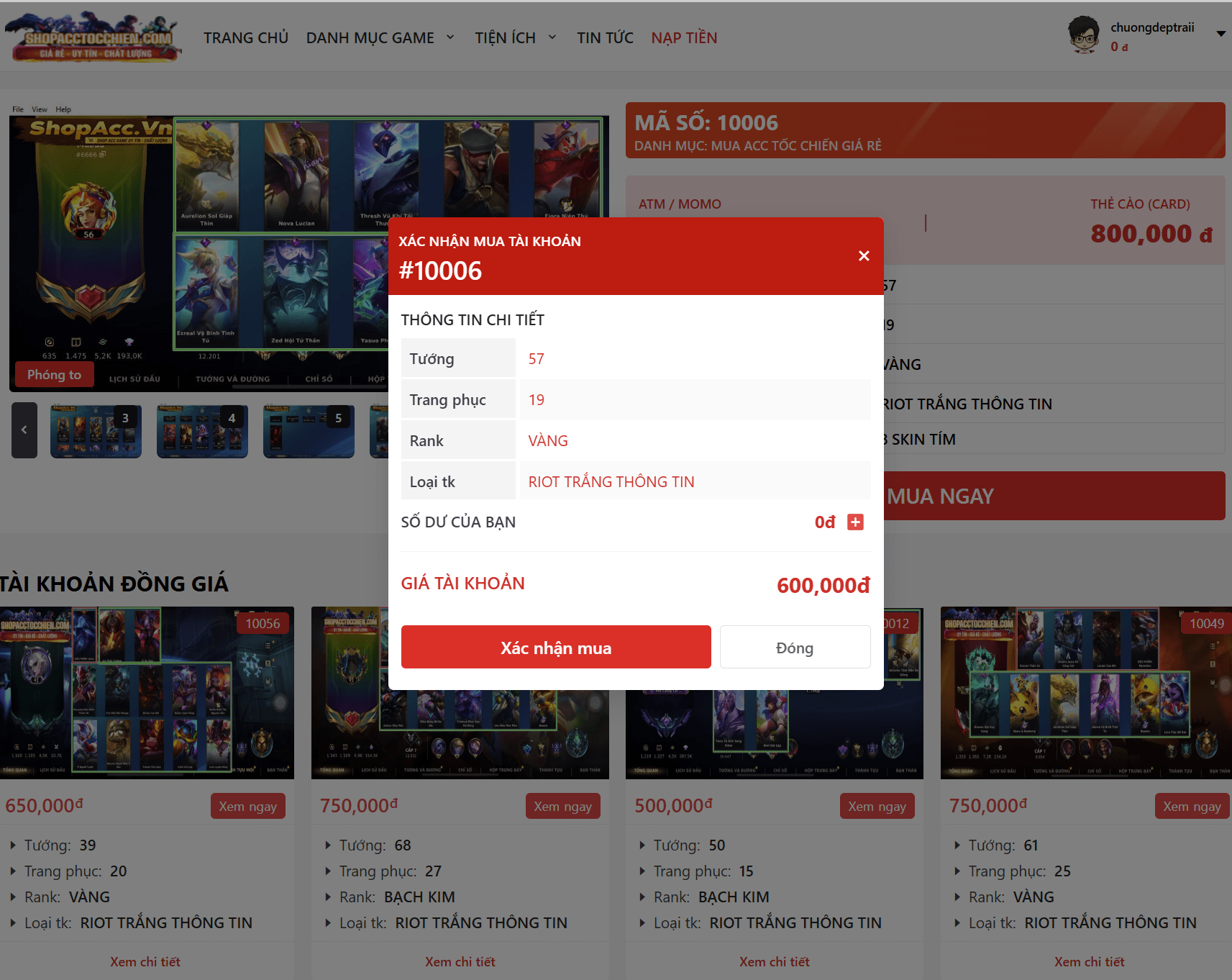1232x980 pixels.
Task: Click the previous arrow in thumbnail carousel
Action: [24, 430]
